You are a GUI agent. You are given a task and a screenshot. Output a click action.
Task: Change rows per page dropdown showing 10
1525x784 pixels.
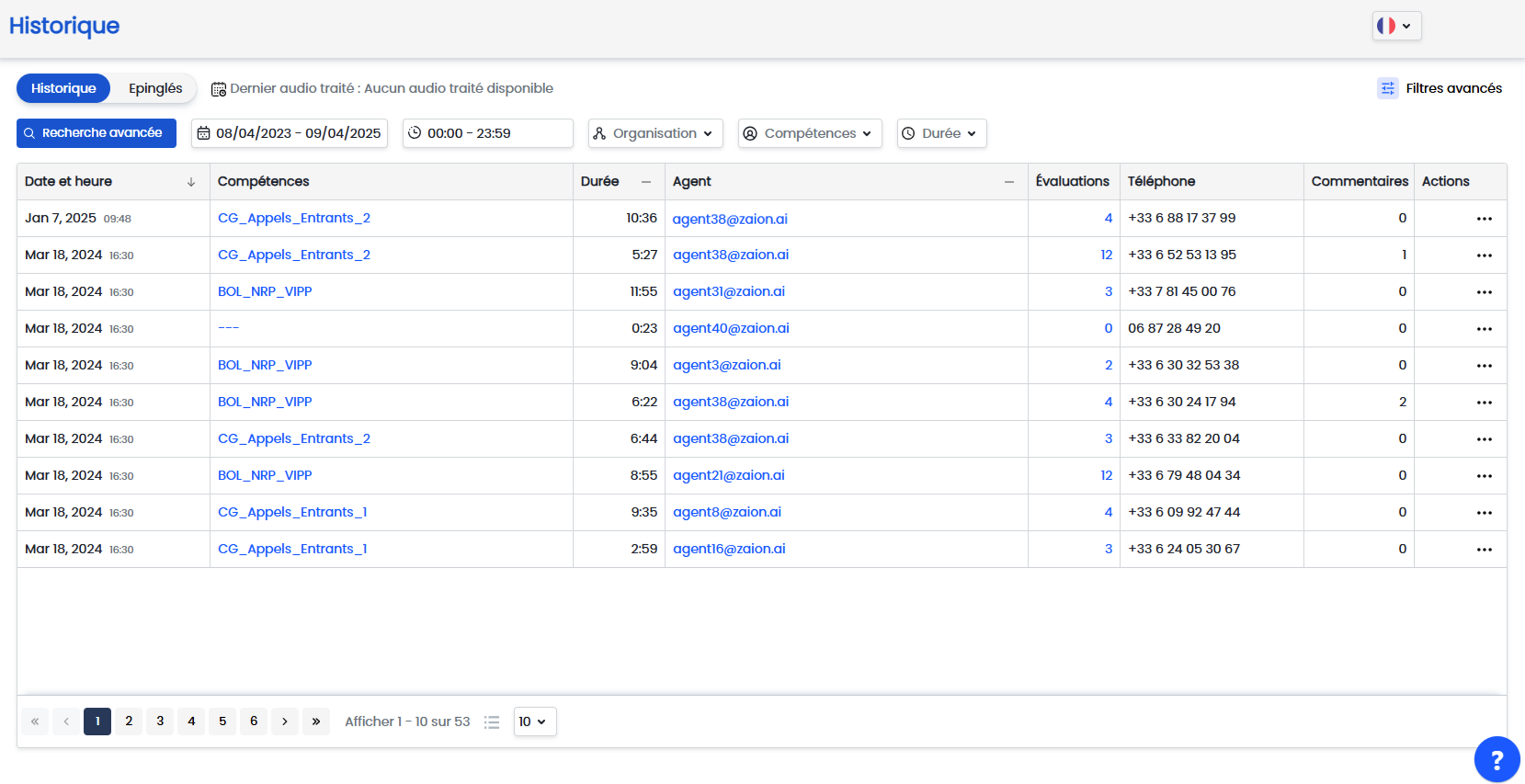point(534,721)
